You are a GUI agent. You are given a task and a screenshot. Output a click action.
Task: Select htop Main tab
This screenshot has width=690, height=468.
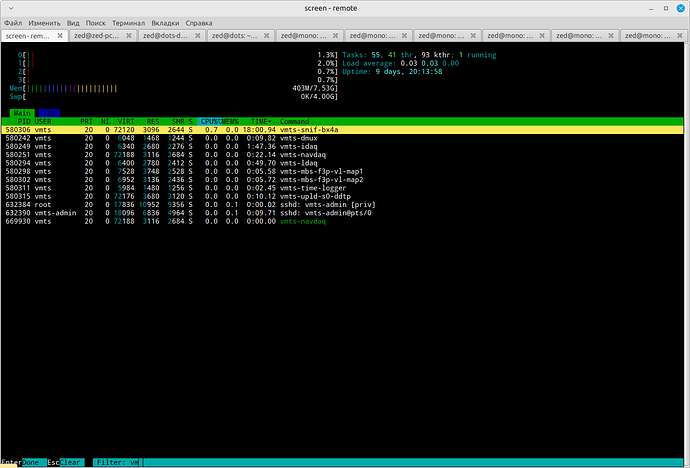coord(22,113)
